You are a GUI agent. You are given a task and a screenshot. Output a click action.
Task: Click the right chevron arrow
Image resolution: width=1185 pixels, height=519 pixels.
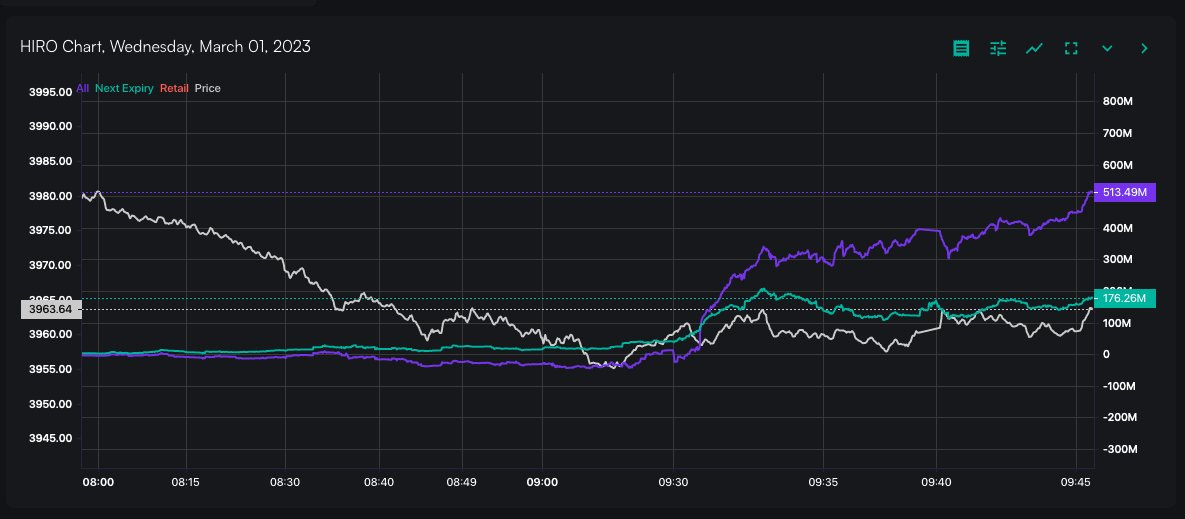coord(1144,48)
